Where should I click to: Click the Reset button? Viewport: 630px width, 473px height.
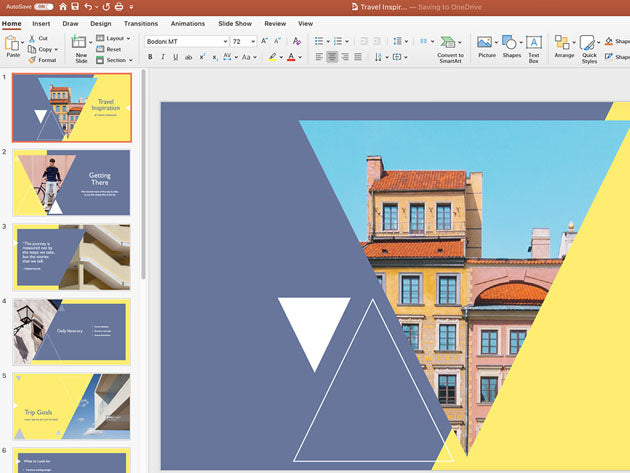tap(112, 49)
